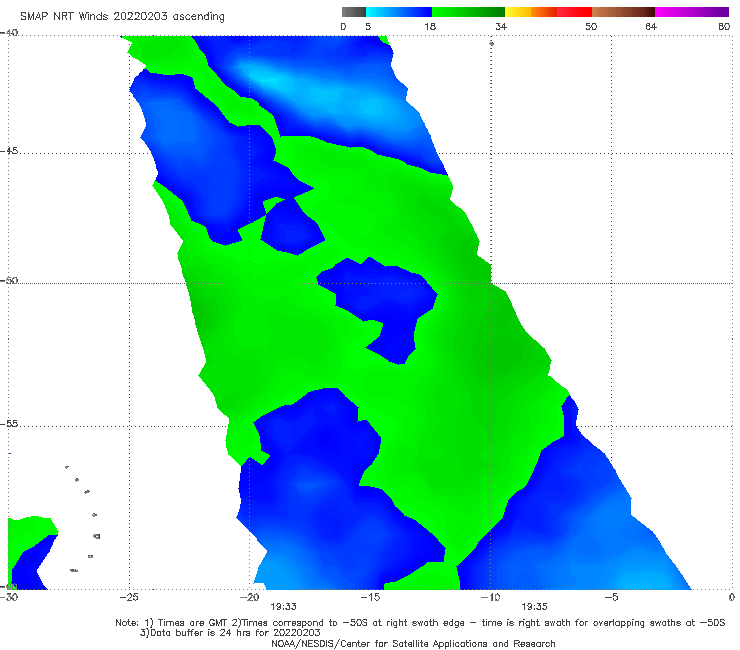Click the color bar label '64'
Screen dimensions: 740x650
[651, 26]
